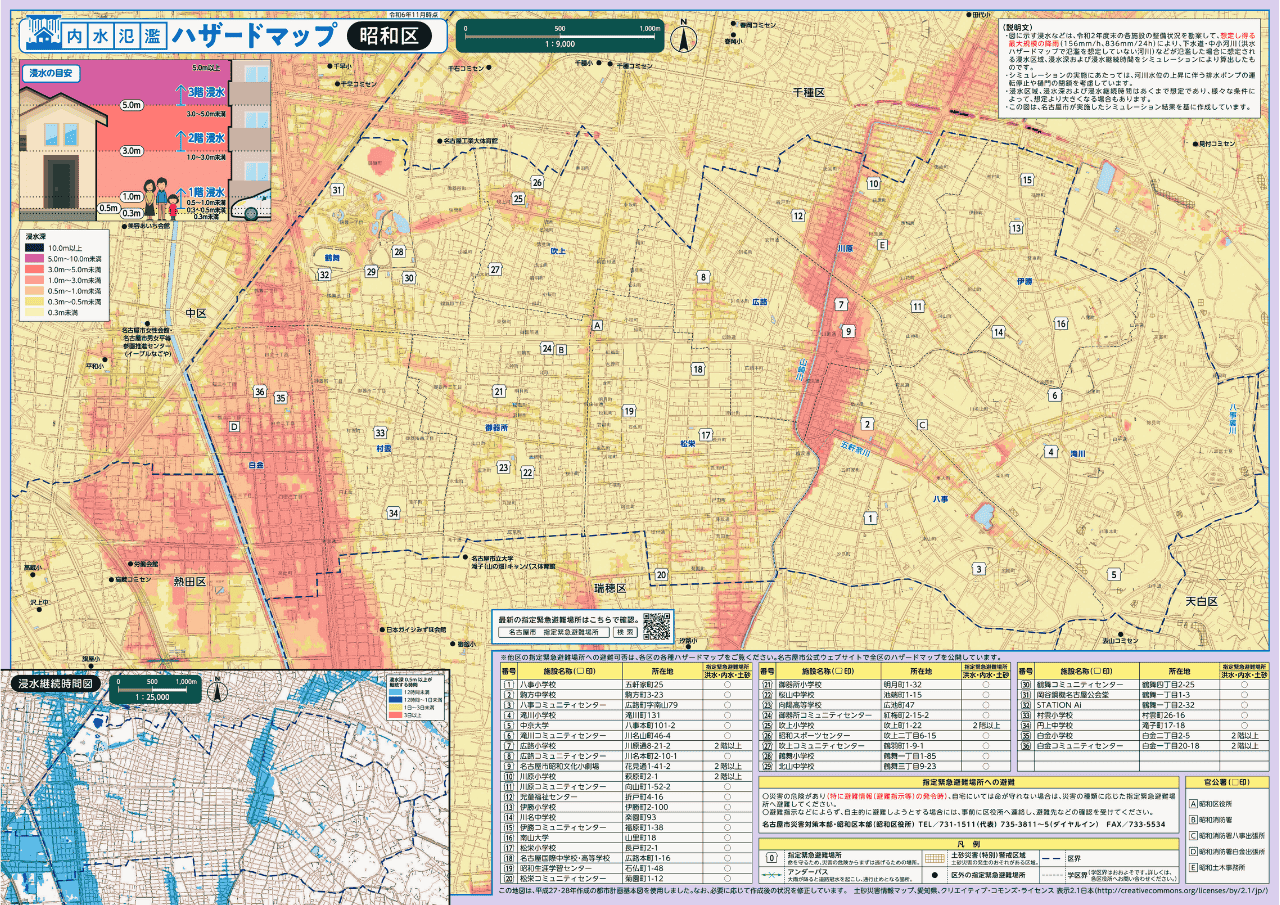Click the government office marker D

[x=235, y=427]
